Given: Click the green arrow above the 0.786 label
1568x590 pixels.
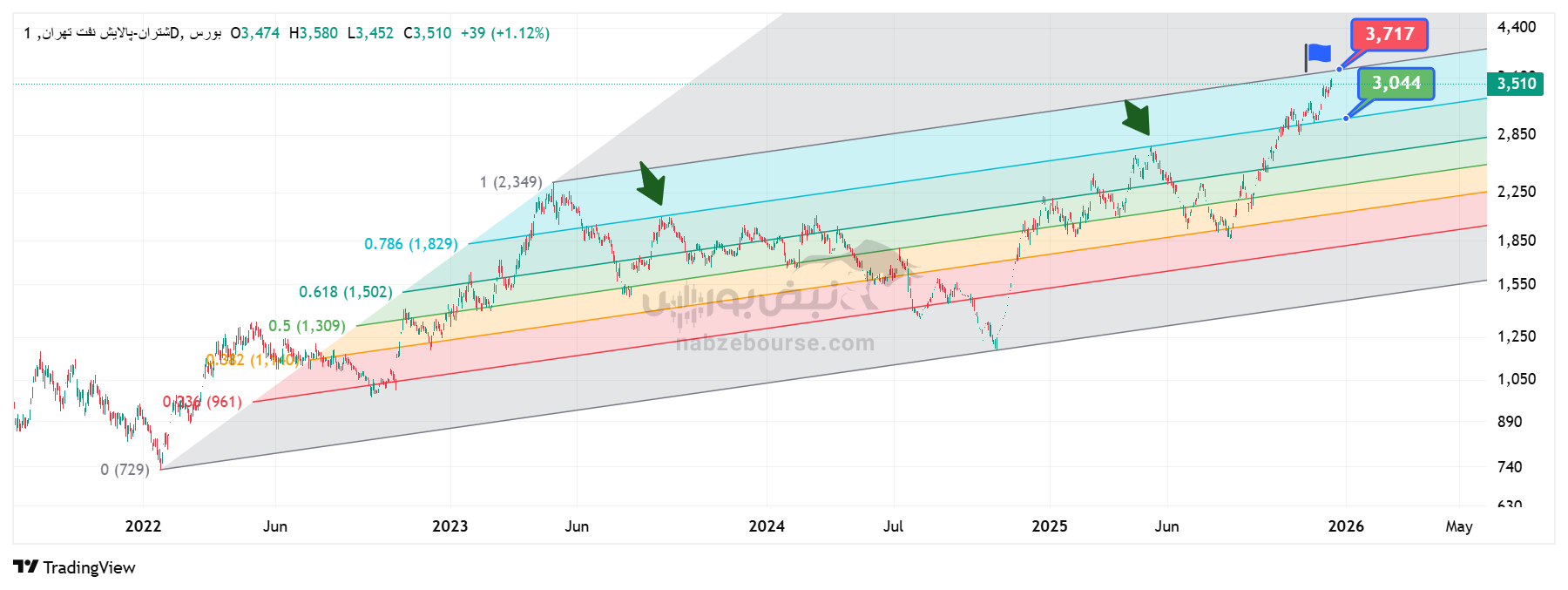Looking at the screenshot, I should [651, 183].
